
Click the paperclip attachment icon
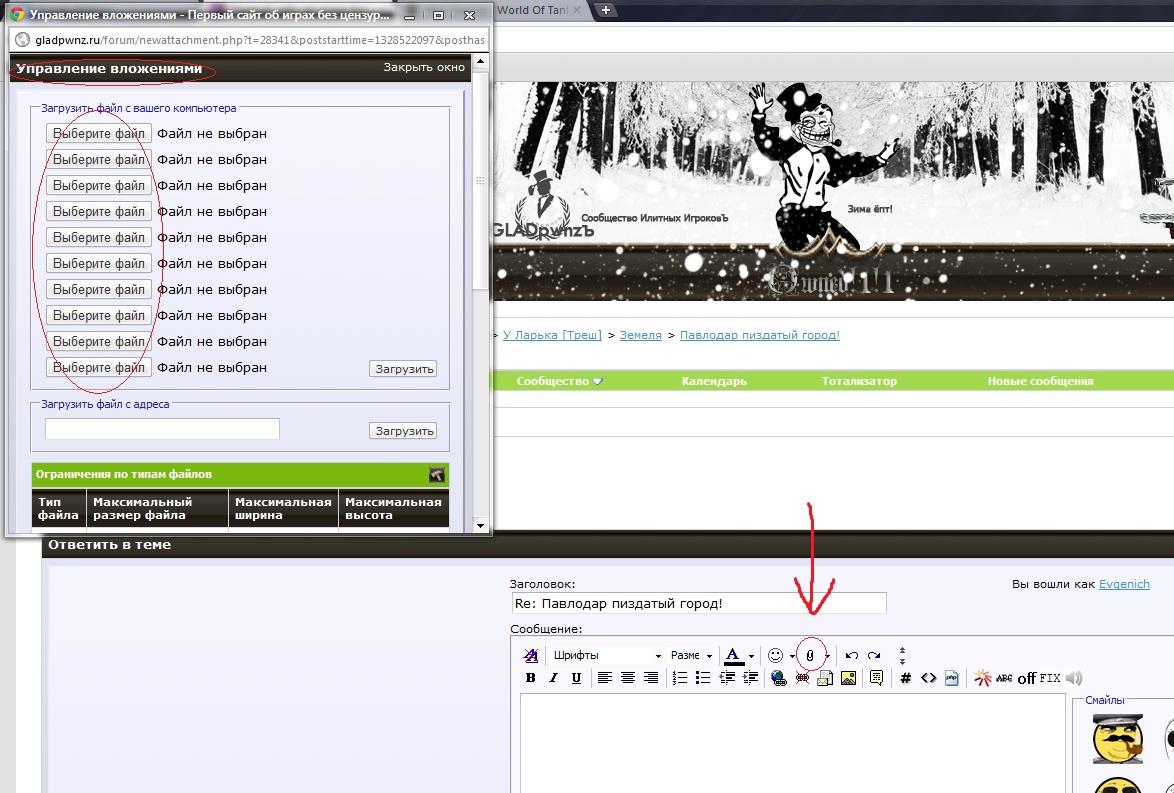click(x=810, y=655)
